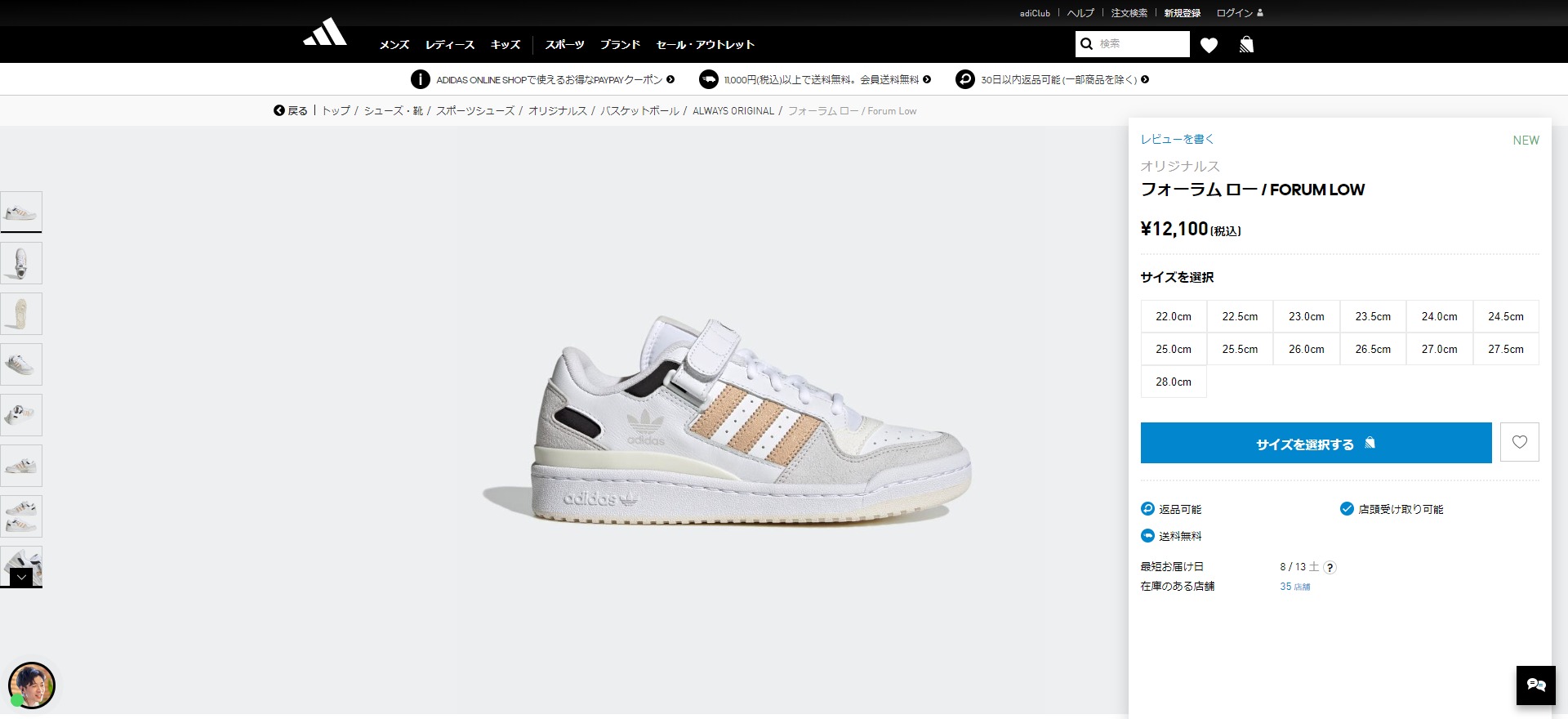The width and height of the screenshot is (1568, 719).
Task: Select size 26.0cm
Action: 1307,349
